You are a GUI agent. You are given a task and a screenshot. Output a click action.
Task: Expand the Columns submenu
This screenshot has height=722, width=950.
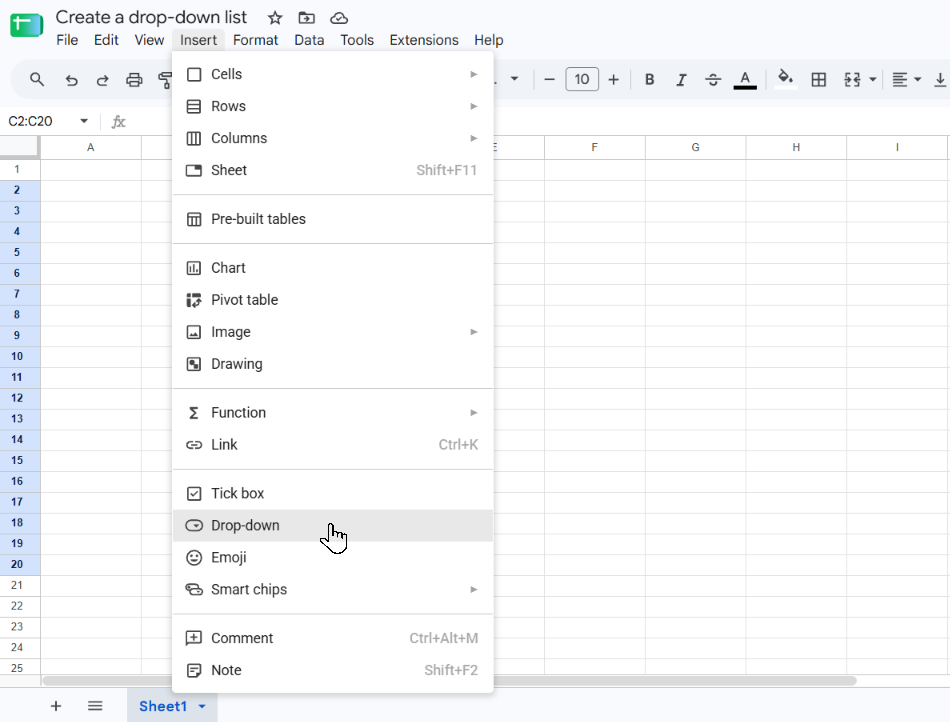[333, 138]
